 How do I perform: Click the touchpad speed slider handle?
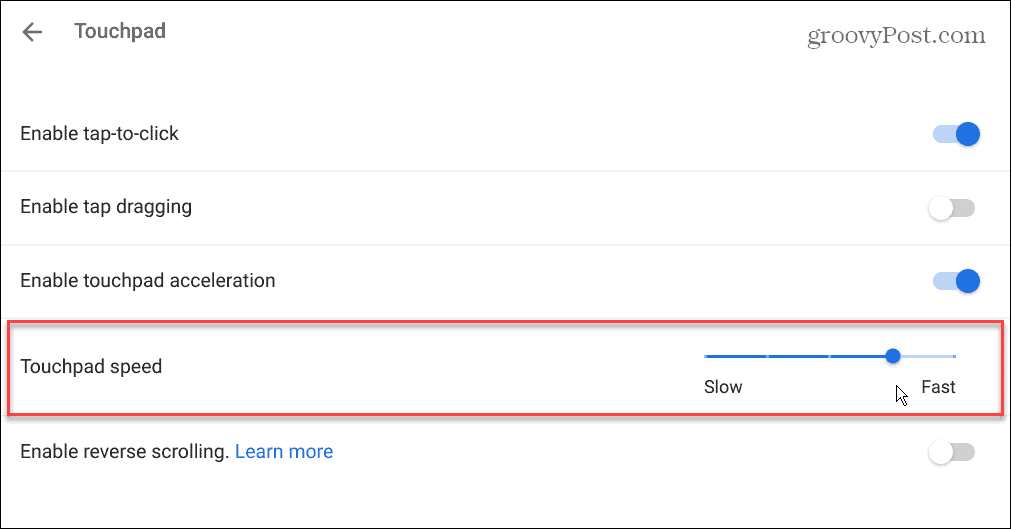coord(893,356)
